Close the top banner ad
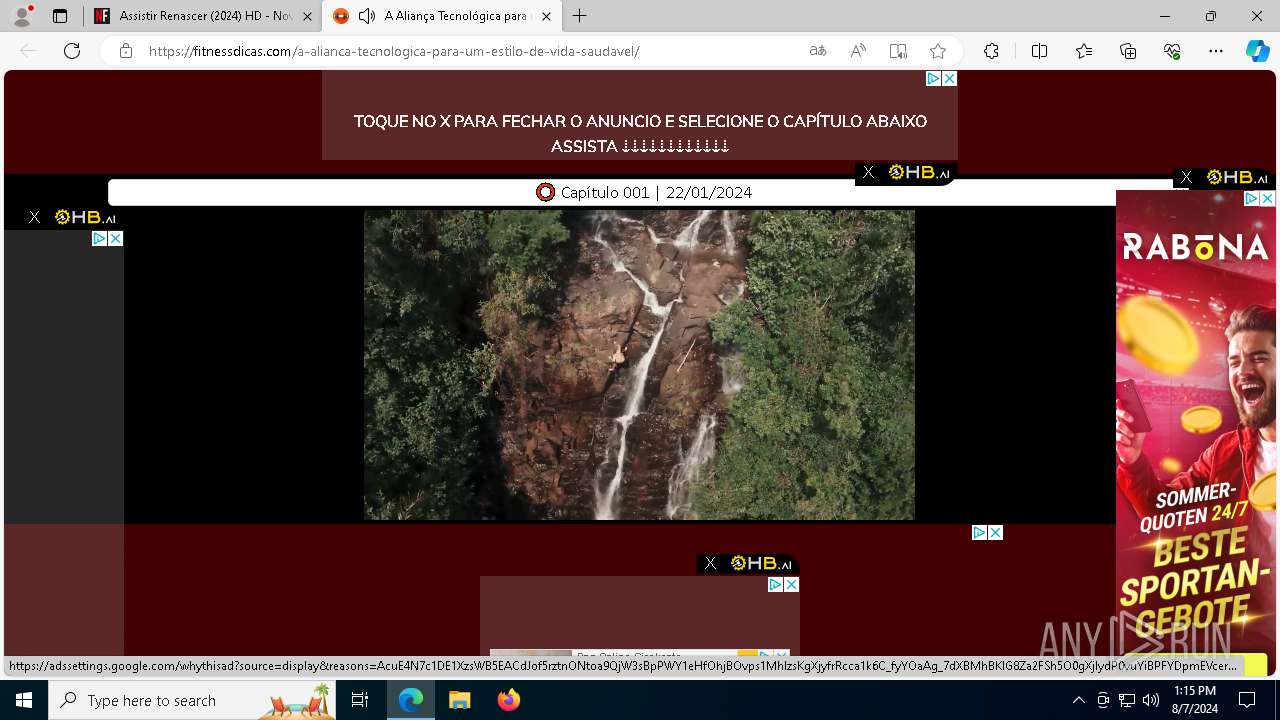 949,78
